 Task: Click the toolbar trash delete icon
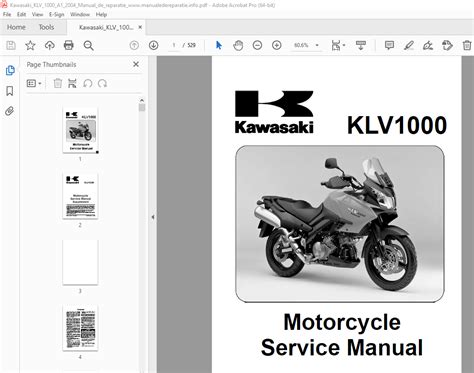[x=467, y=45]
